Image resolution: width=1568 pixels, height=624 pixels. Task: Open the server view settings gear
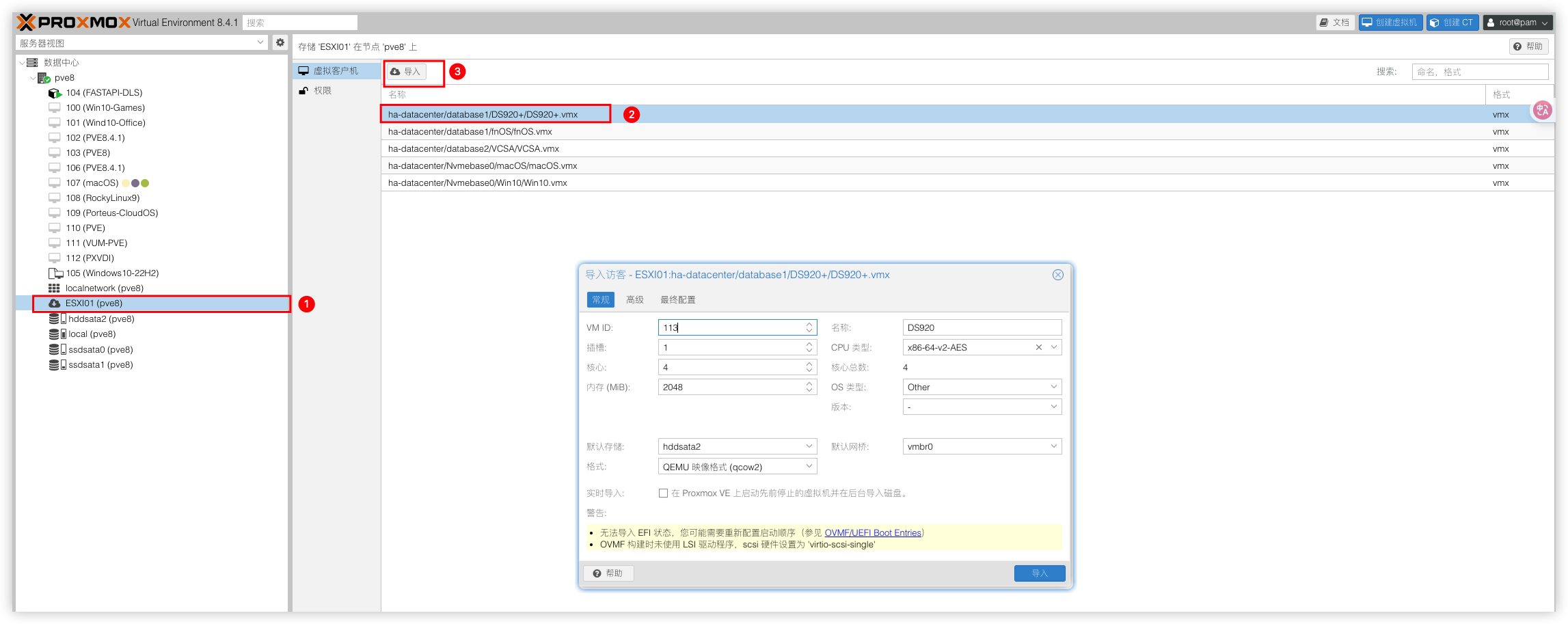[280, 42]
